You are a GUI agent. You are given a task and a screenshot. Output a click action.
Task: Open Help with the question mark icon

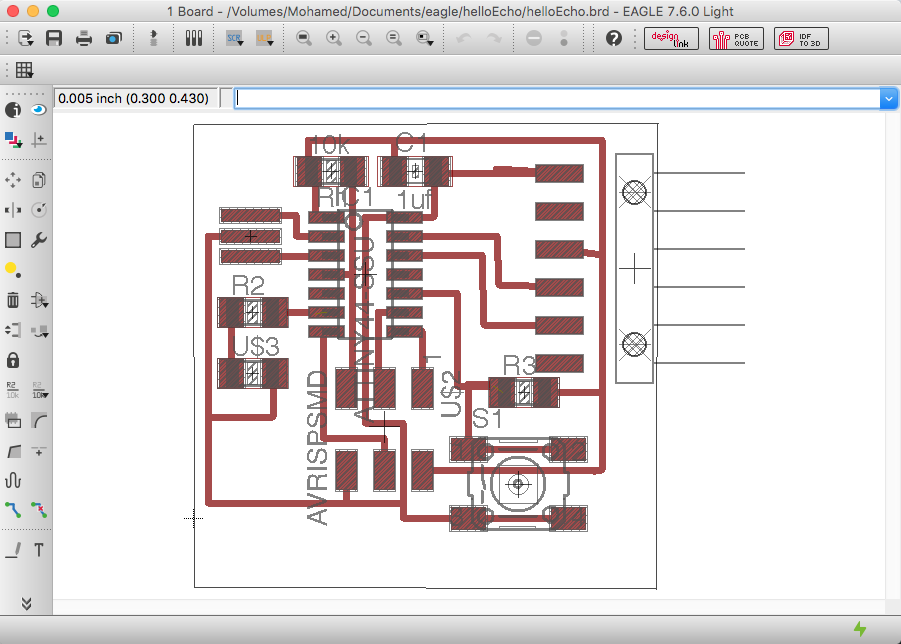(614, 38)
